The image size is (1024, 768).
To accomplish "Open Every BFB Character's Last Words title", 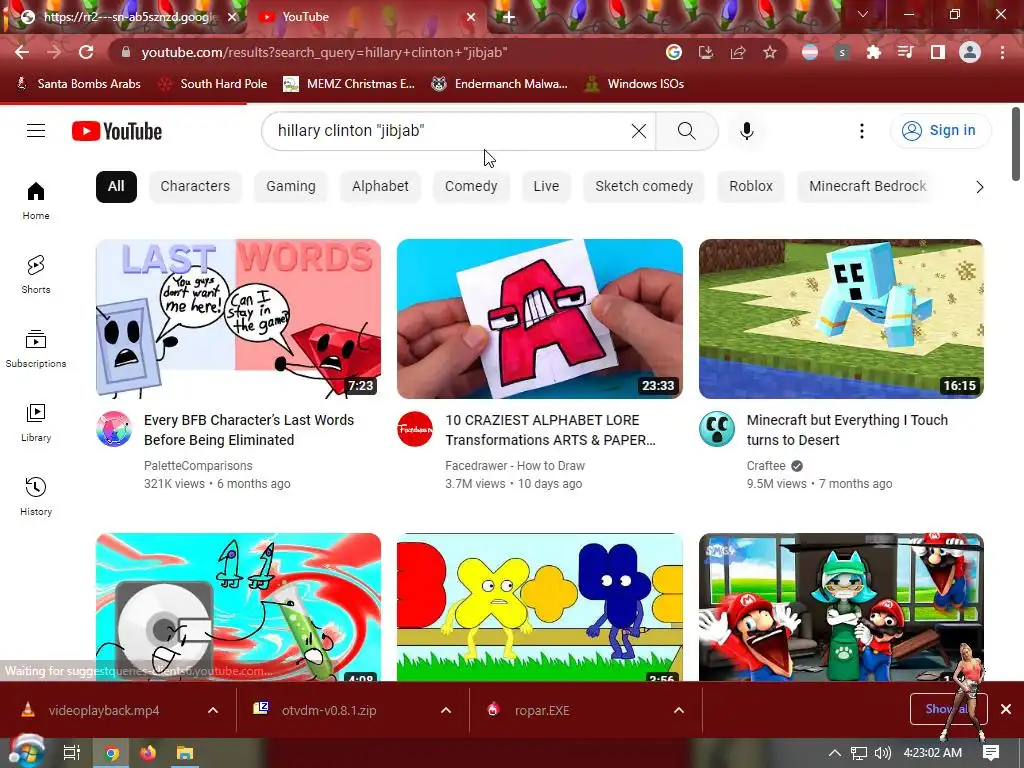I will click(249, 430).
